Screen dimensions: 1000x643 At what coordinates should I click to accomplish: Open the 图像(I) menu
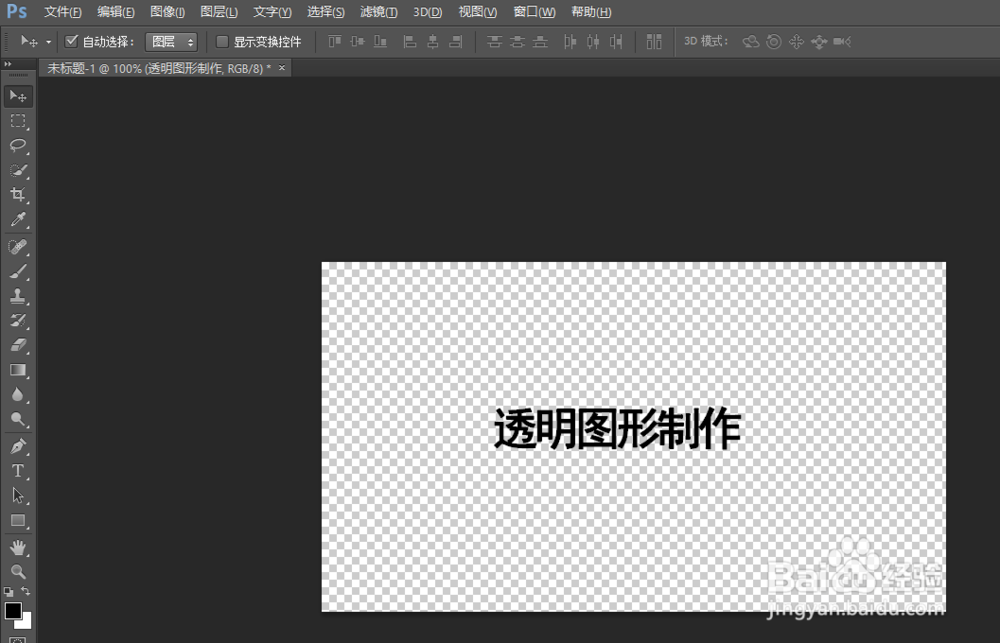(x=167, y=12)
